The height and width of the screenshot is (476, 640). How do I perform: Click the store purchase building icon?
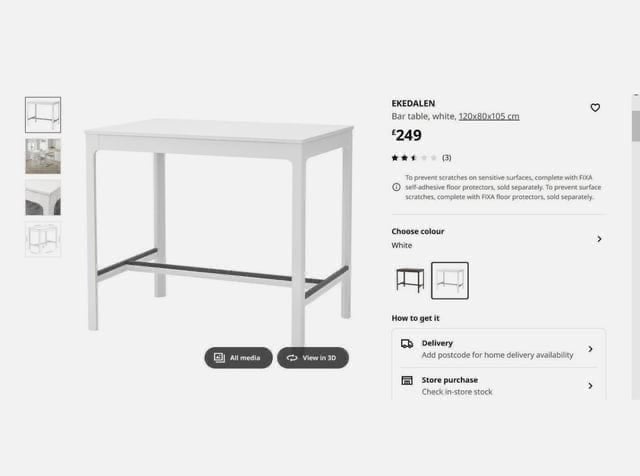[x=407, y=380]
